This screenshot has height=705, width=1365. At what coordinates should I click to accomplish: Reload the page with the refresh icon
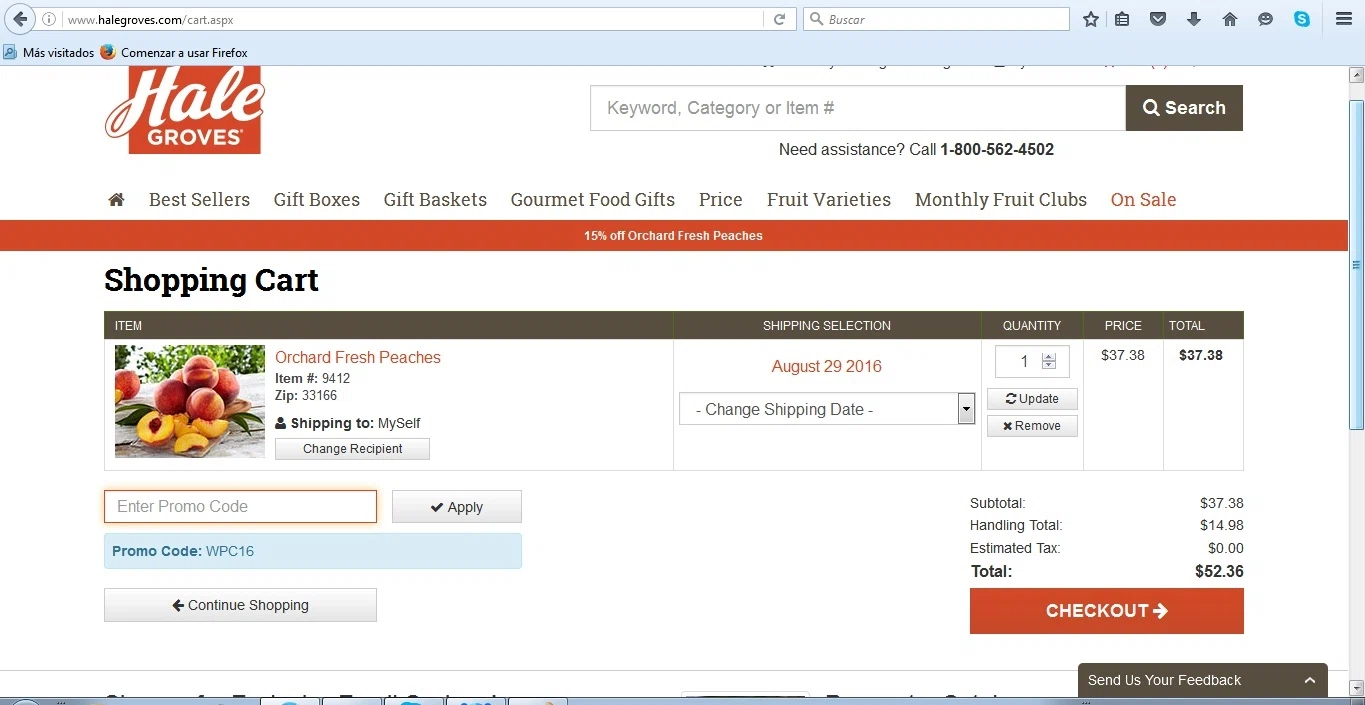click(779, 19)
